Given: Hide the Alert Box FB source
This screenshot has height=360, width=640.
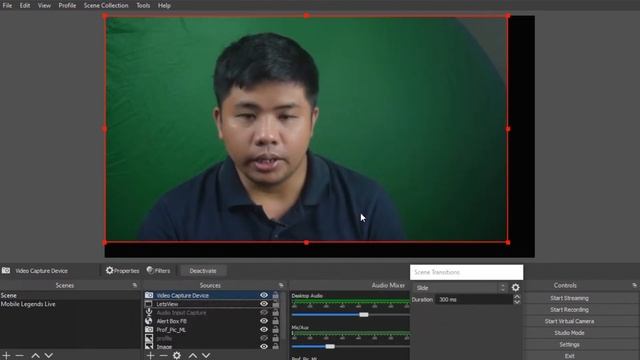Looking at the screenshot, I should pos(264,321).
